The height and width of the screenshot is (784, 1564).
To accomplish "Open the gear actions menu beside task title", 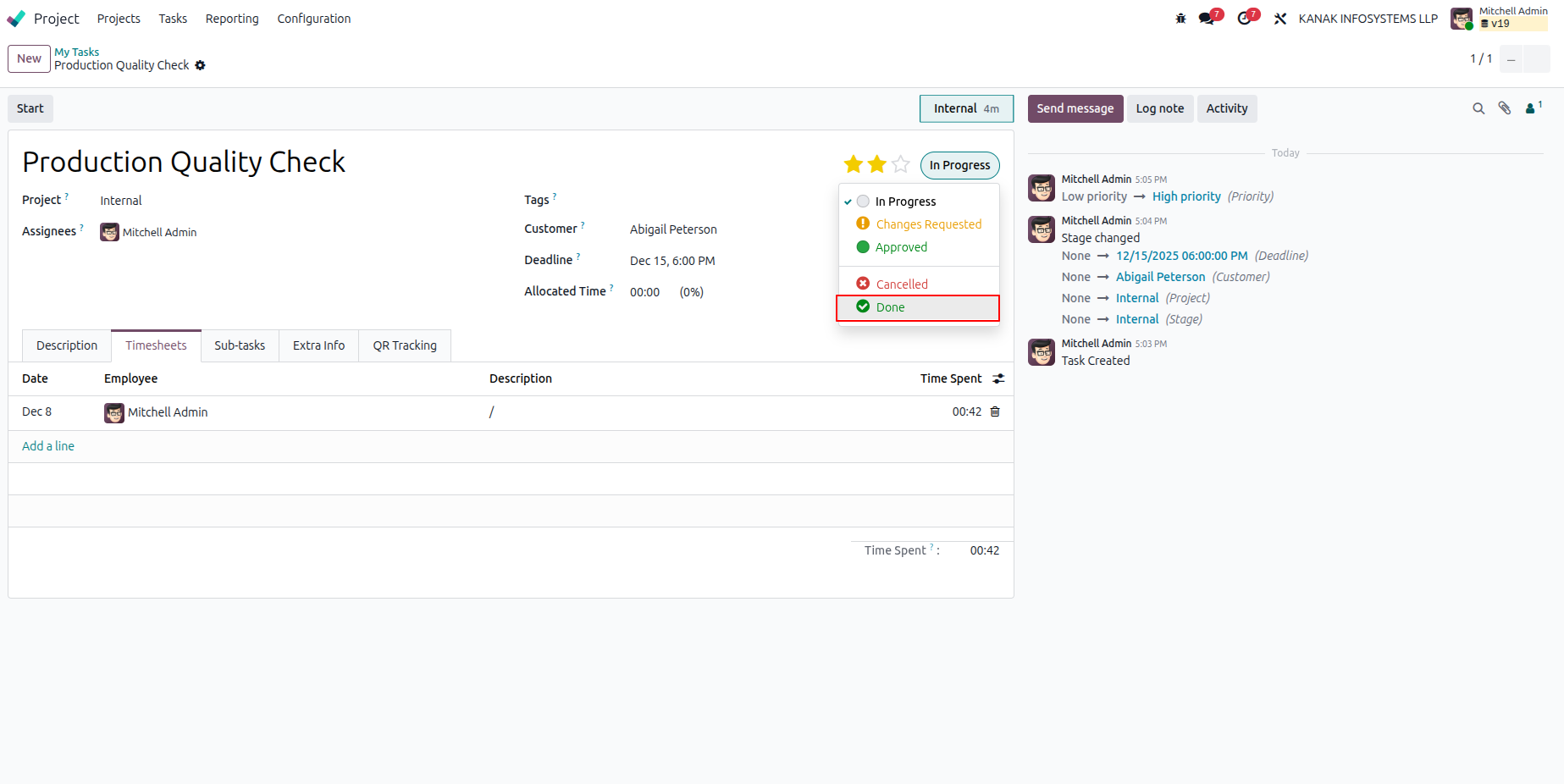I will [x=201, y=65].
